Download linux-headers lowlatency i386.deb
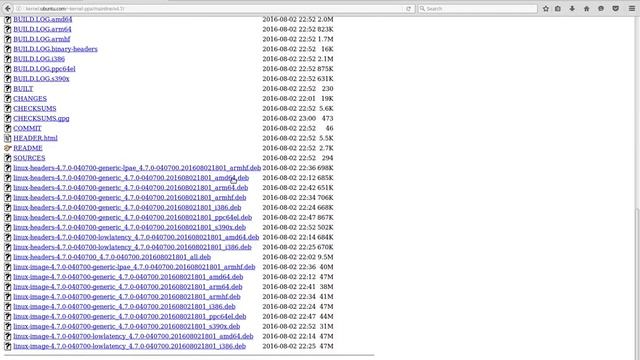Image resolution: width=640 pixels, height=360 pixels. click(x=132, y=247)
